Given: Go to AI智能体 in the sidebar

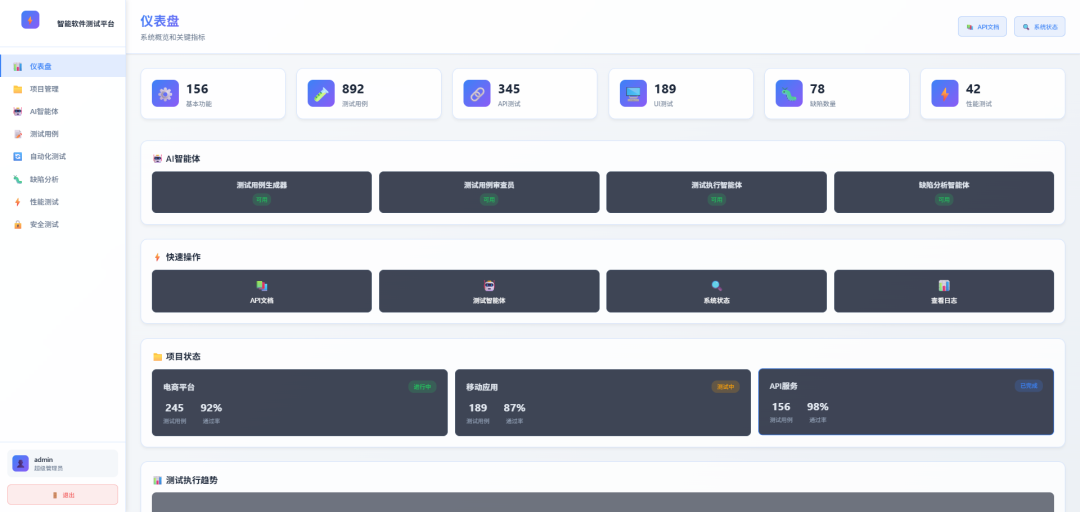Looking at the screenshot, I should click(63, 112).
